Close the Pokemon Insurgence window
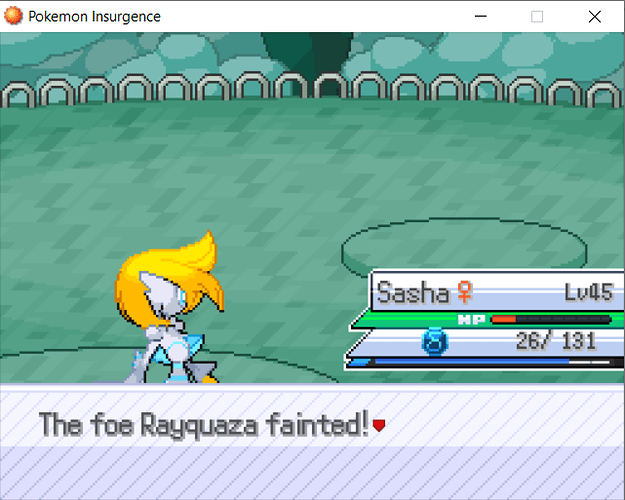This screenshot has height=500, width=625. coord(595,16)
